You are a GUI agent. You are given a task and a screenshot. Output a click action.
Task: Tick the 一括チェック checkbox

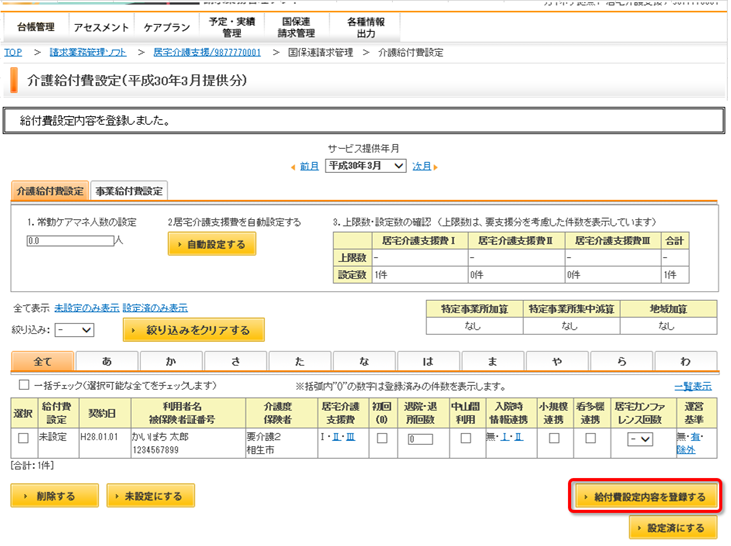click(24, 385)
